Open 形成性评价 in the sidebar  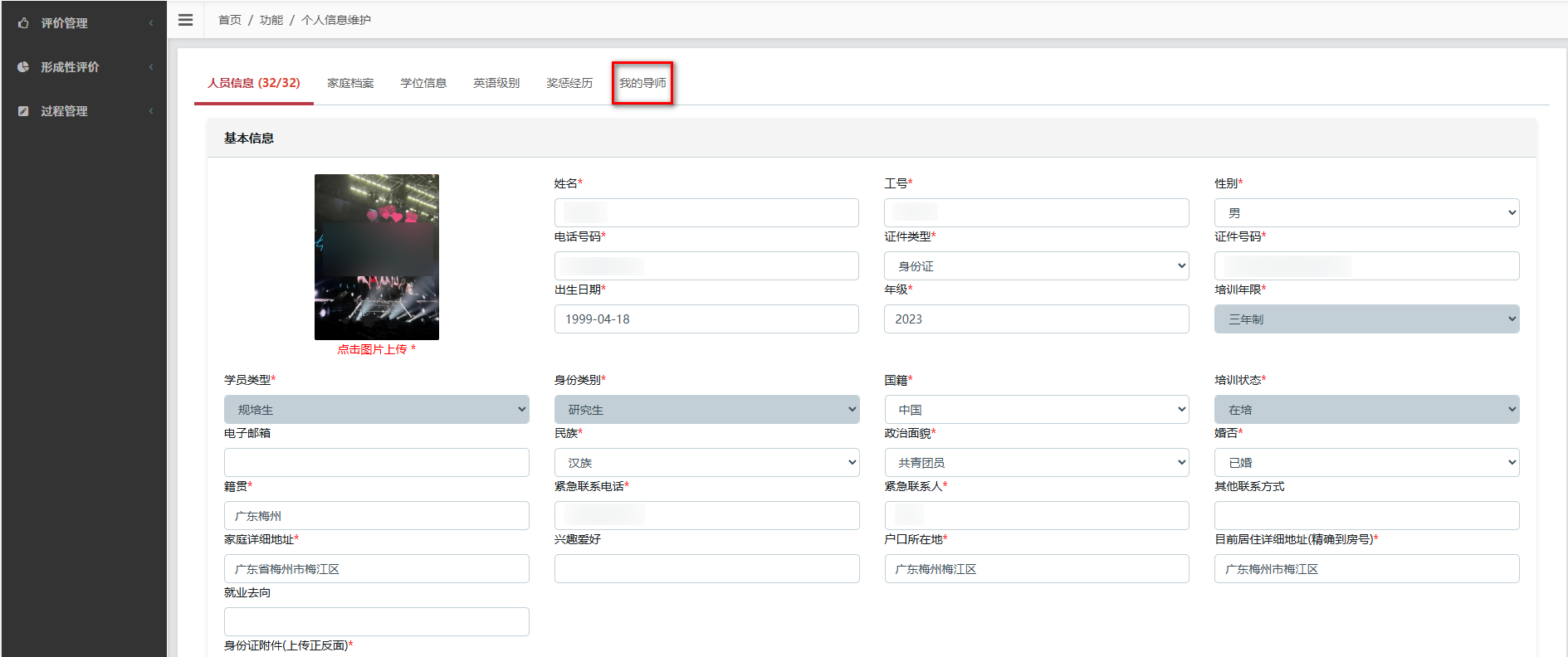(x=70, y=67)
